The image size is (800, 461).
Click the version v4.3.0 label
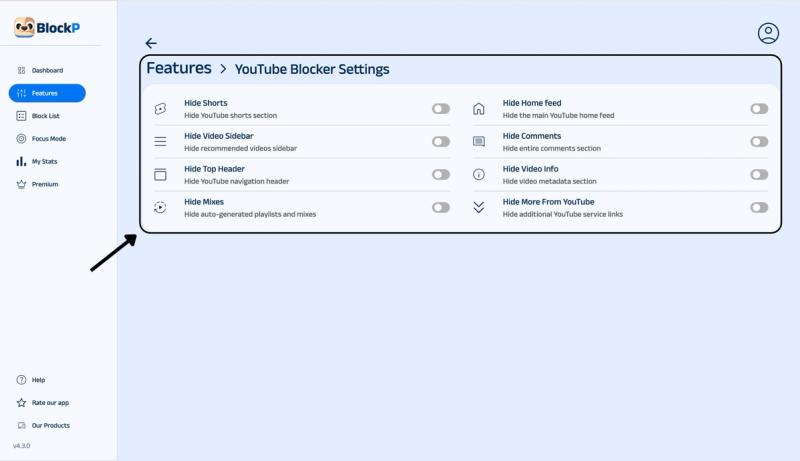[21, 446]
